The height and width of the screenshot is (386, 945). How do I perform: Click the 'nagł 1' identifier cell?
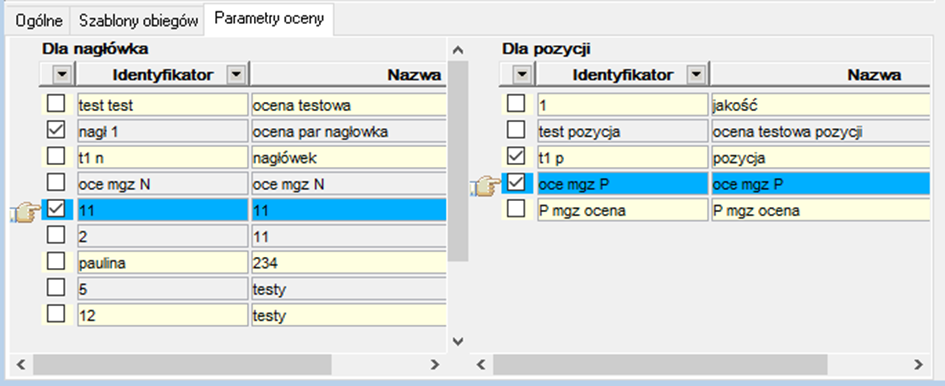(x=163, y=131)
